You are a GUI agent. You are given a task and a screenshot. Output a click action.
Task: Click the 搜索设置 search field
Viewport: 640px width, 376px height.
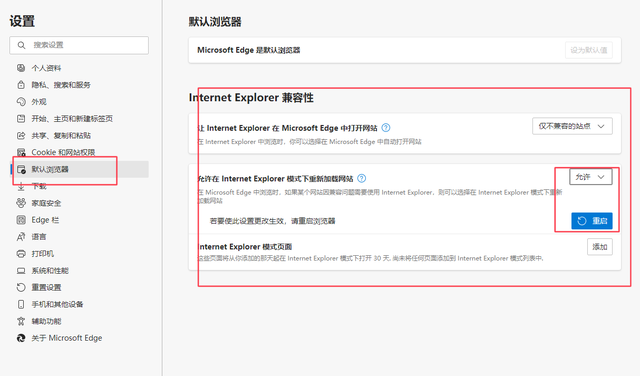(79, 45)
